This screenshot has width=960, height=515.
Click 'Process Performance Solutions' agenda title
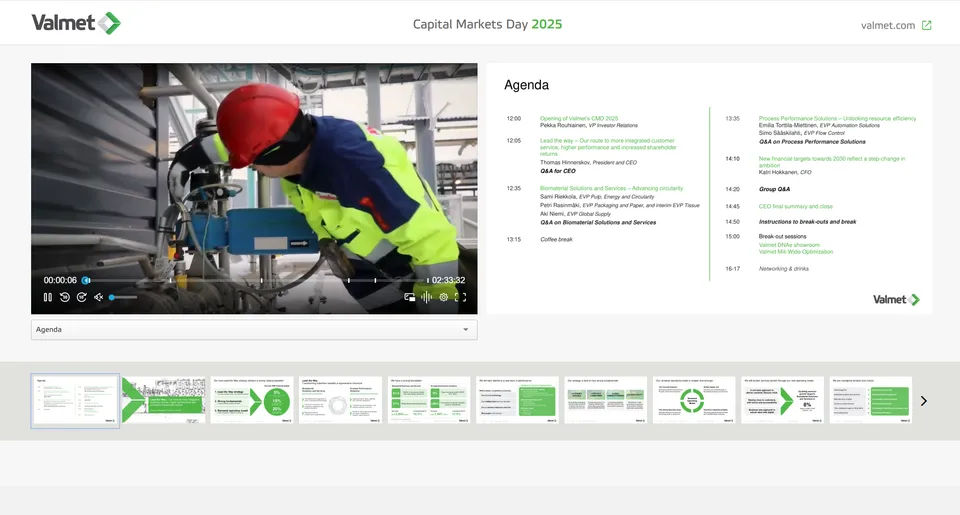(x=837, y=118)
